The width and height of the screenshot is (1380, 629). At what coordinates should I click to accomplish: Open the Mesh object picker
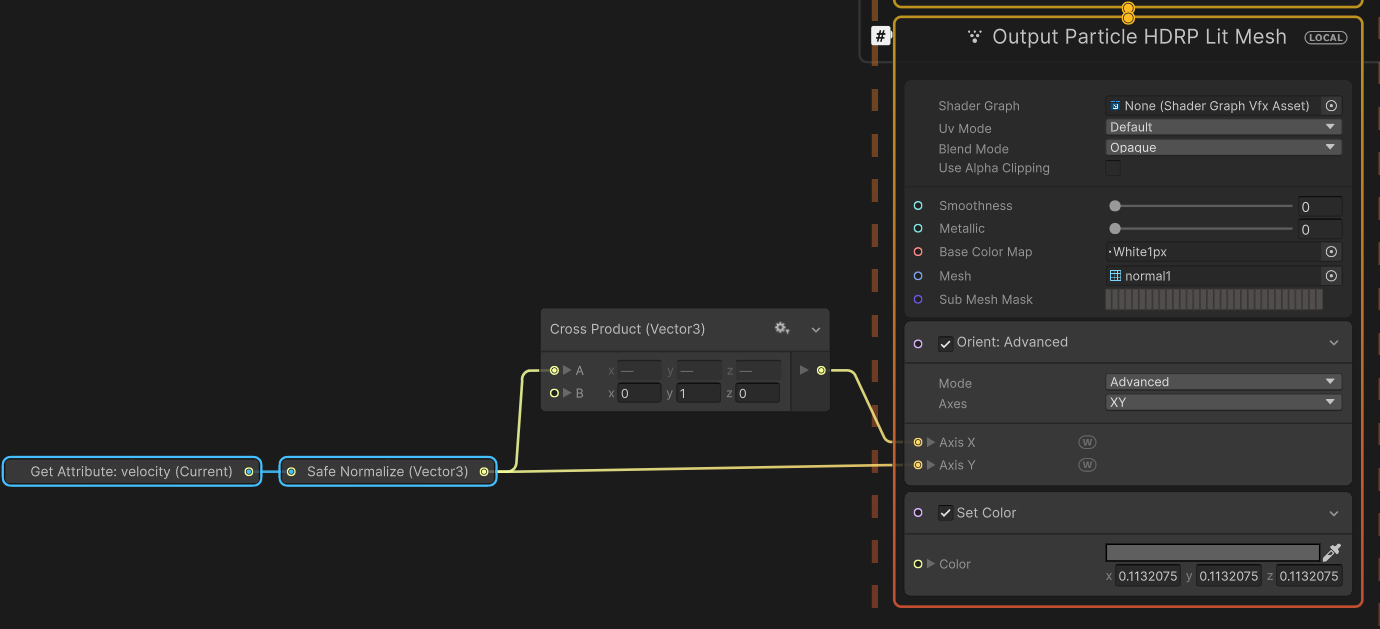coord(1331,276)
